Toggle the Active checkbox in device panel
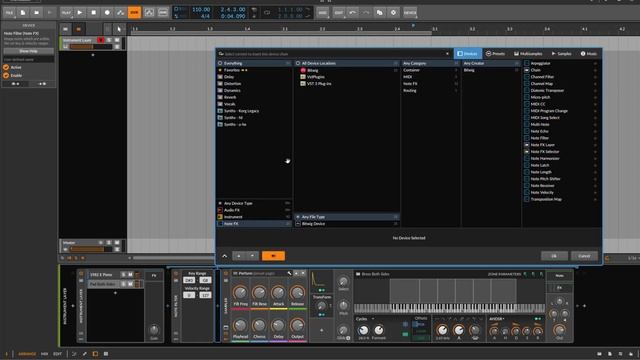The image size is (640, 360). point(6,67)
